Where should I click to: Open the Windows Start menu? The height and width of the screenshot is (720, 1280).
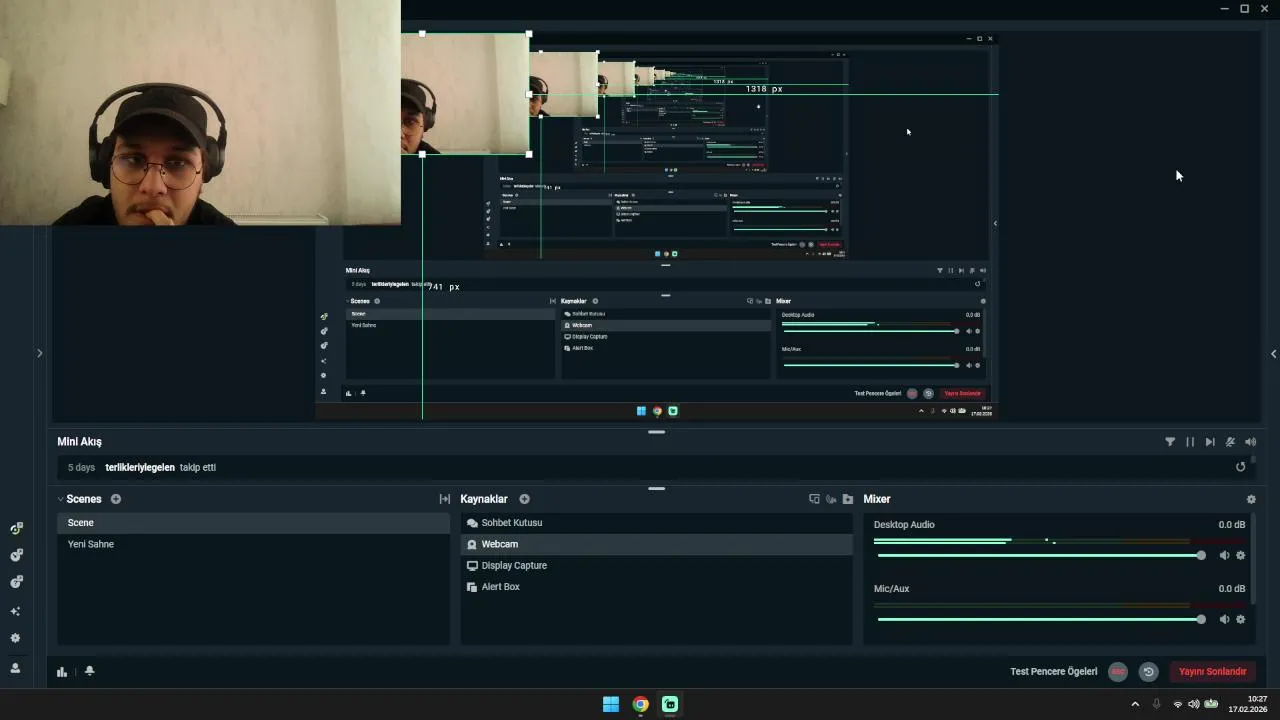click(x=611, y=704)
